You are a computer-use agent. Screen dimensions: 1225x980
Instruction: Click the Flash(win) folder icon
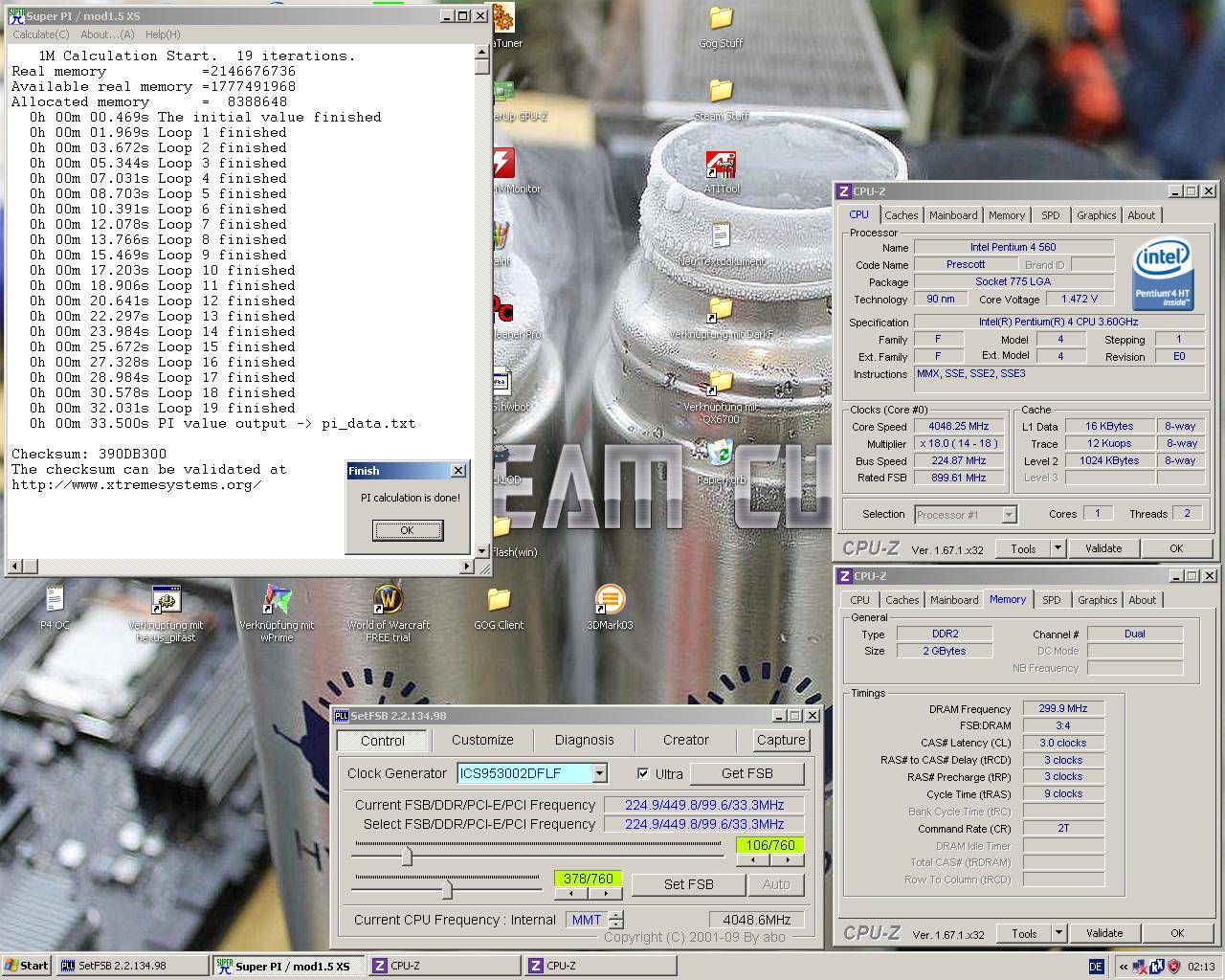coord(503,527)
